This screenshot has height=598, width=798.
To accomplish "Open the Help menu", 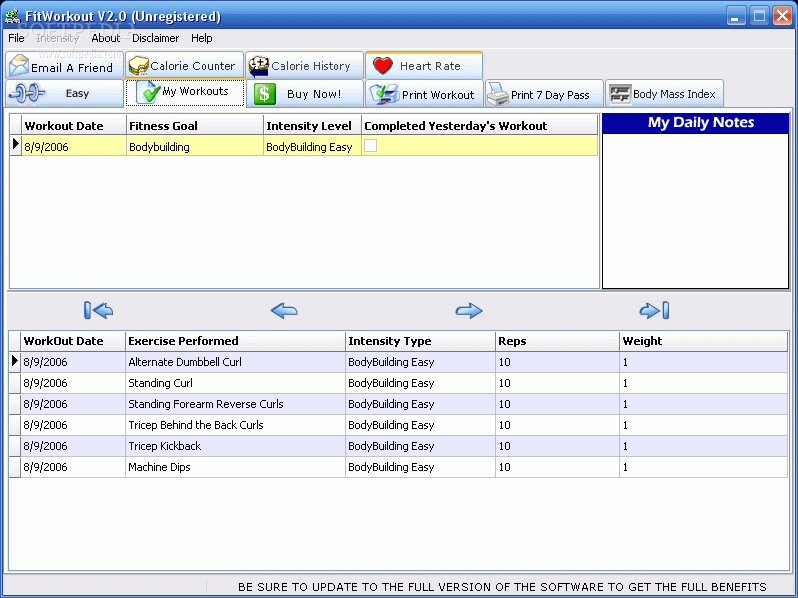I will (x=202, y=38).
